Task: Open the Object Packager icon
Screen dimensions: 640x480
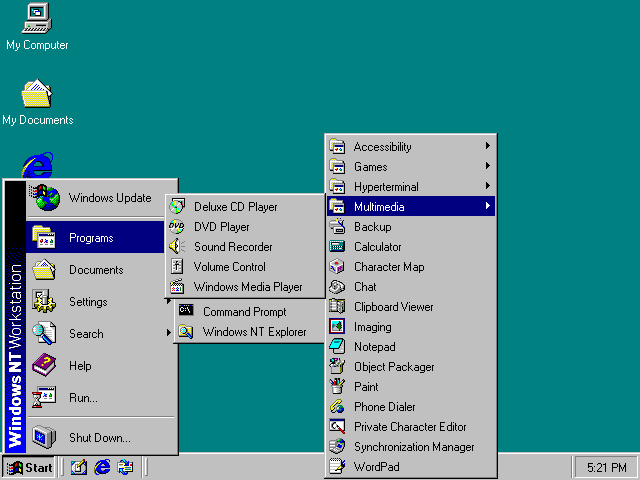Action: [337, 367]
